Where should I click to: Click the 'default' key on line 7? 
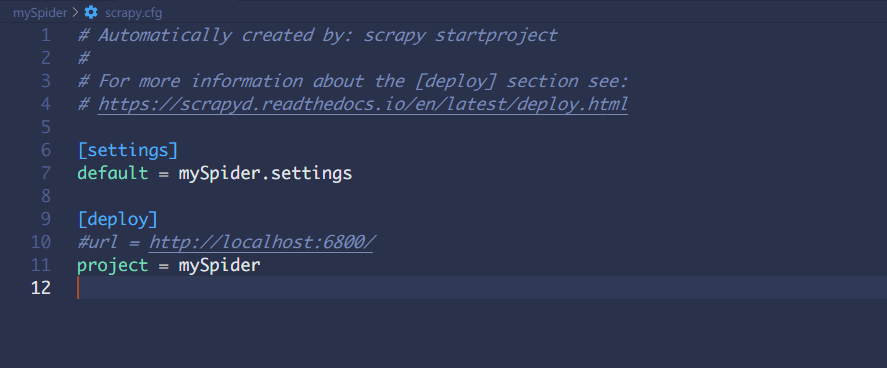tap(113, 173)
